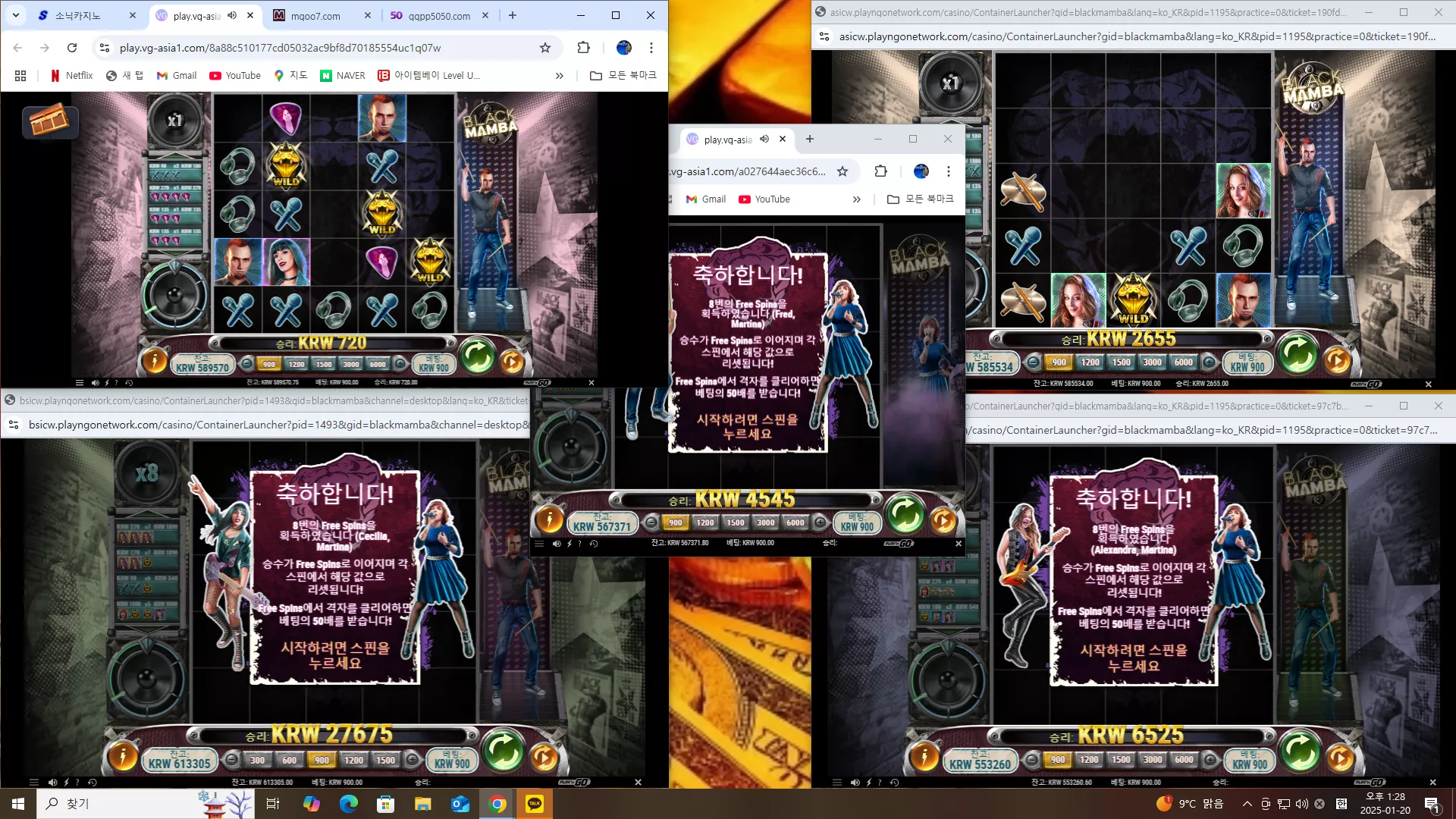
Task: Open KakaoTalk from the taskbar
Action: [x=535, y=804]
